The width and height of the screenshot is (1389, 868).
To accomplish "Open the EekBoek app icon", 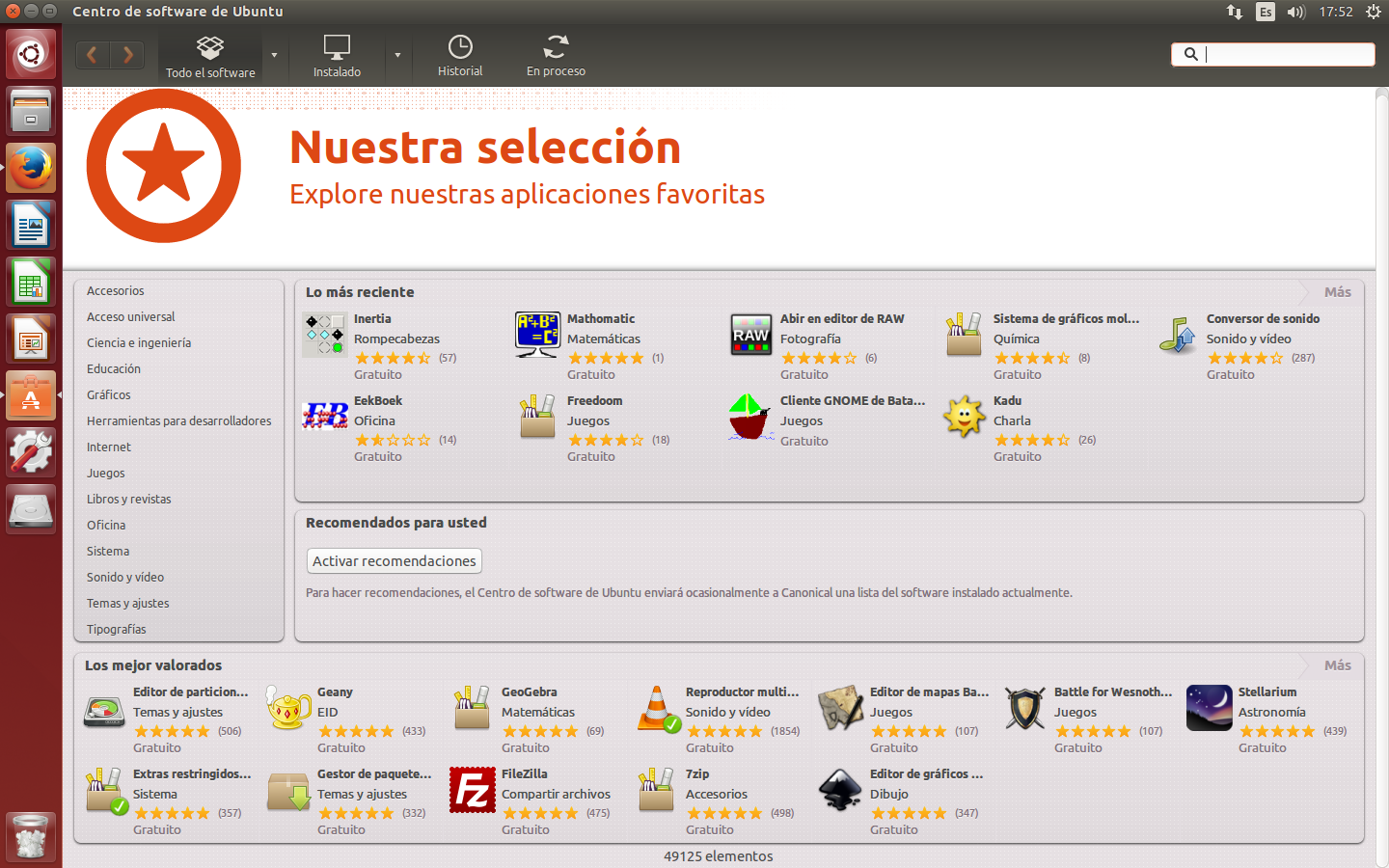I will click(x=325, y=416).
